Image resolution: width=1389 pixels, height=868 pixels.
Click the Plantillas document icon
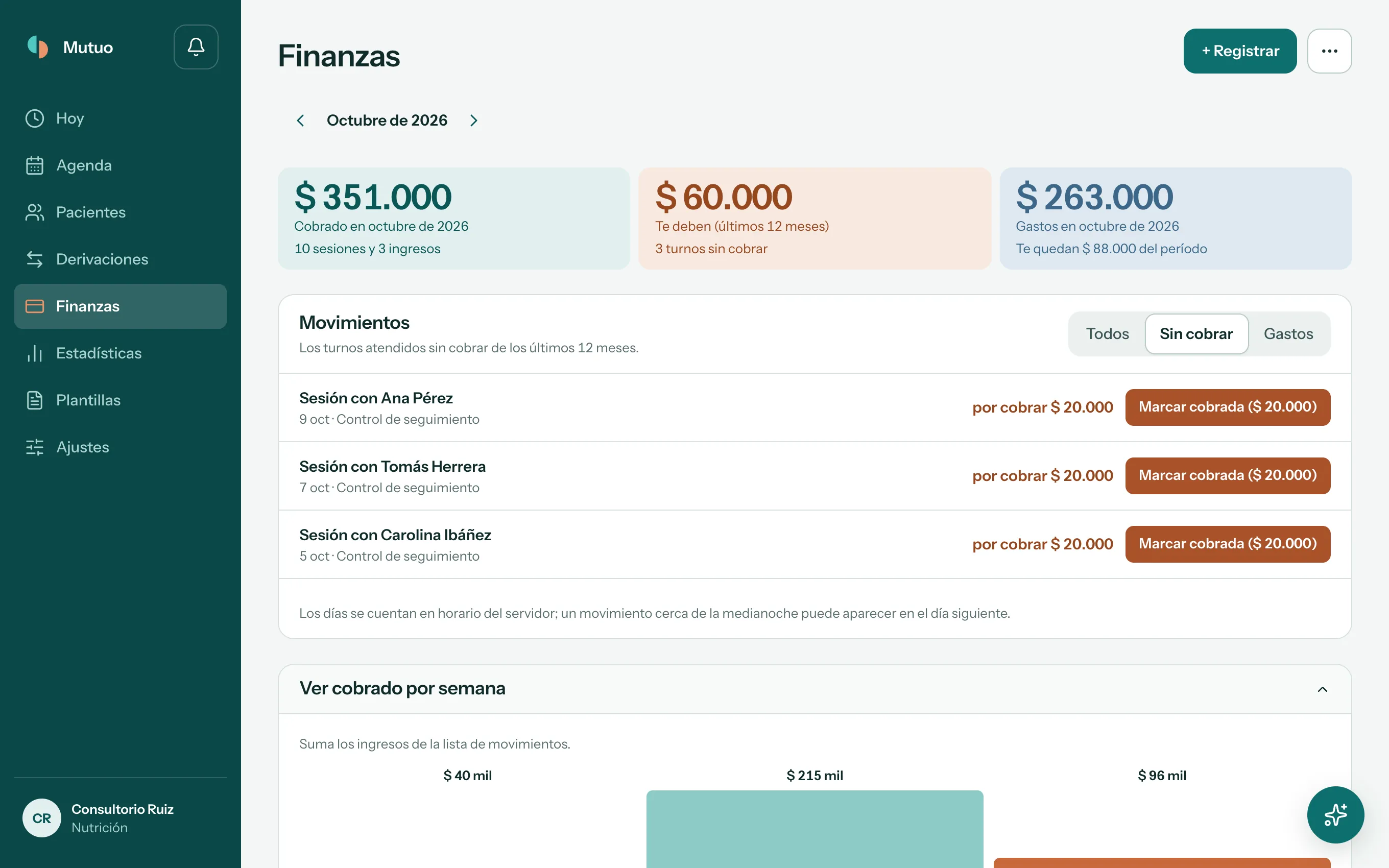point(34,400)
